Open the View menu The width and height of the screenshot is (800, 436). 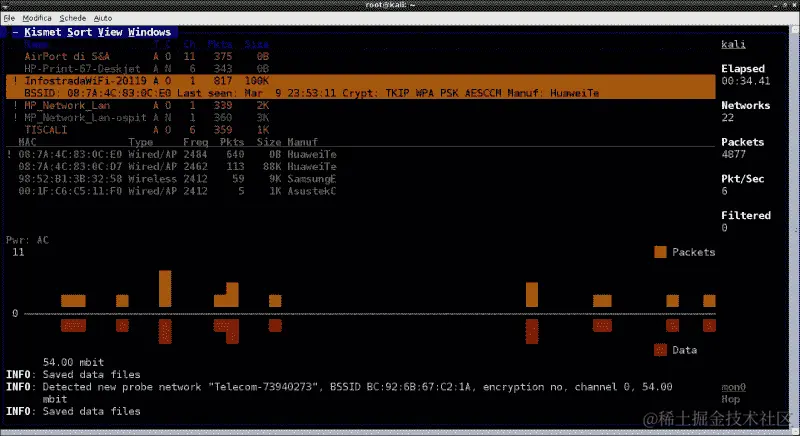tap(110, 32)
